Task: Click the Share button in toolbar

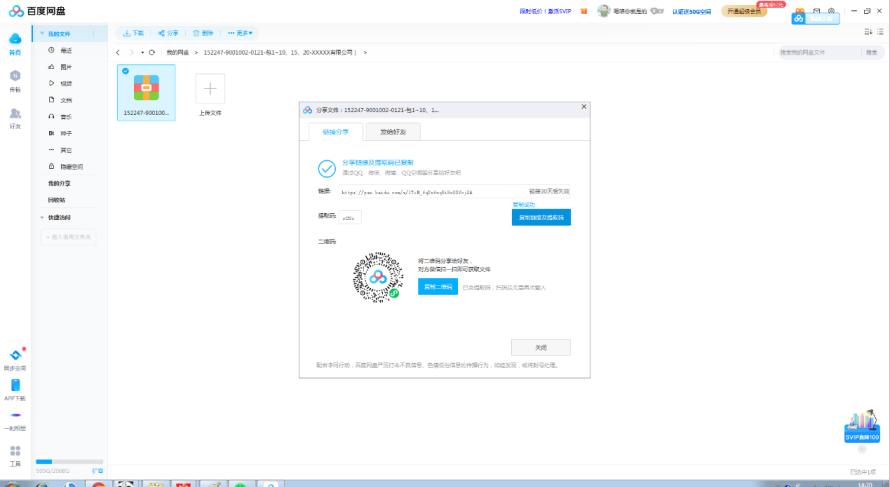Action: pos(169,33)
